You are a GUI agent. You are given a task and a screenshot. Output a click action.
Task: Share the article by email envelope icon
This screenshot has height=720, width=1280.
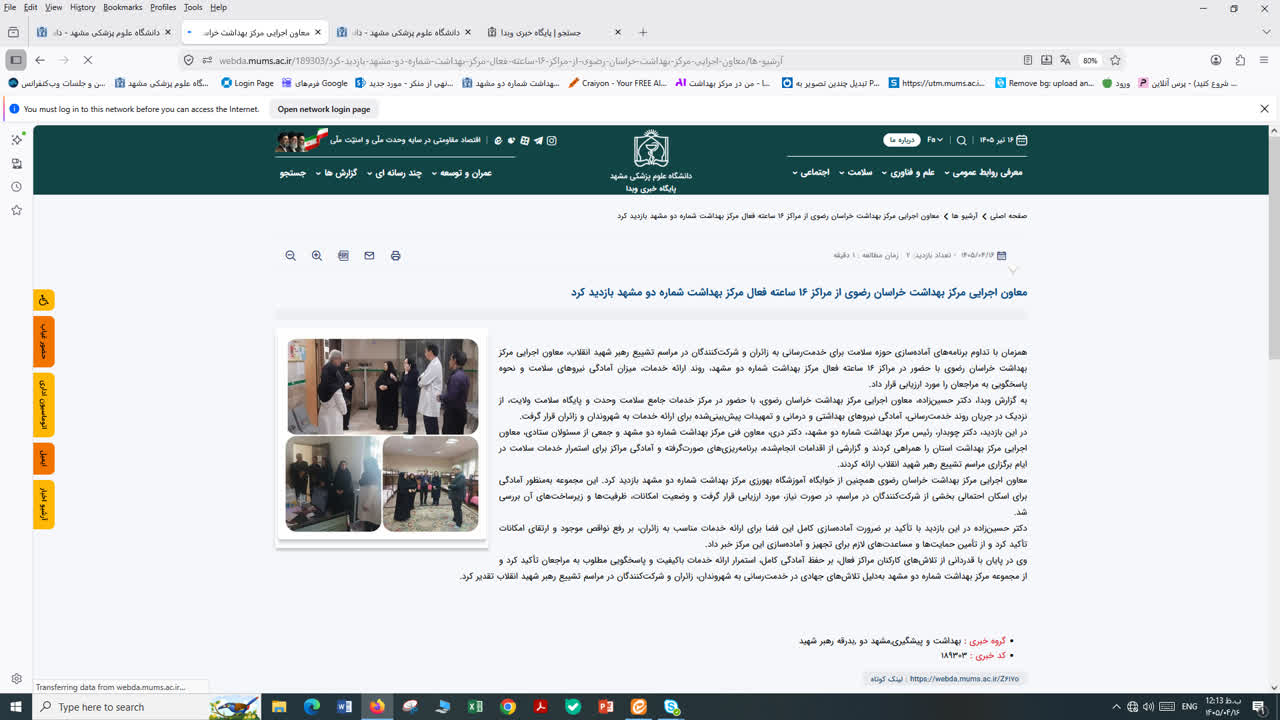click(369, 256)
